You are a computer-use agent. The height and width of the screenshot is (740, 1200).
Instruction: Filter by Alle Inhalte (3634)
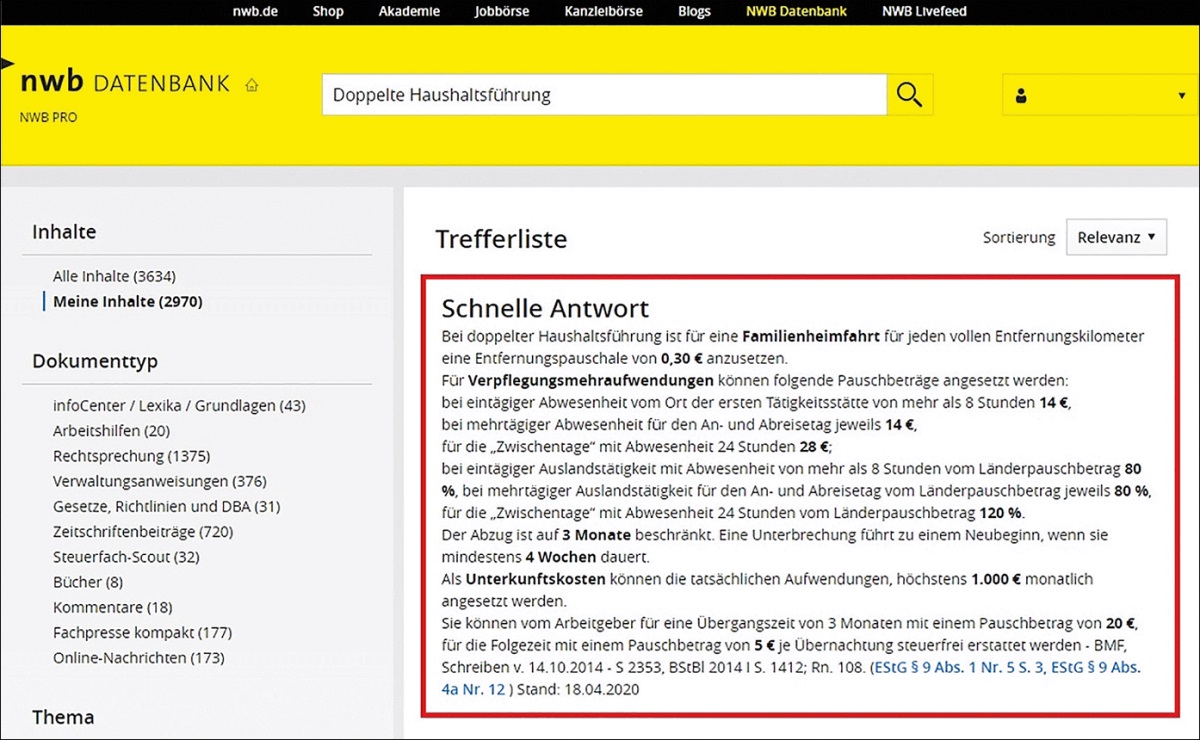click(114, 276)
